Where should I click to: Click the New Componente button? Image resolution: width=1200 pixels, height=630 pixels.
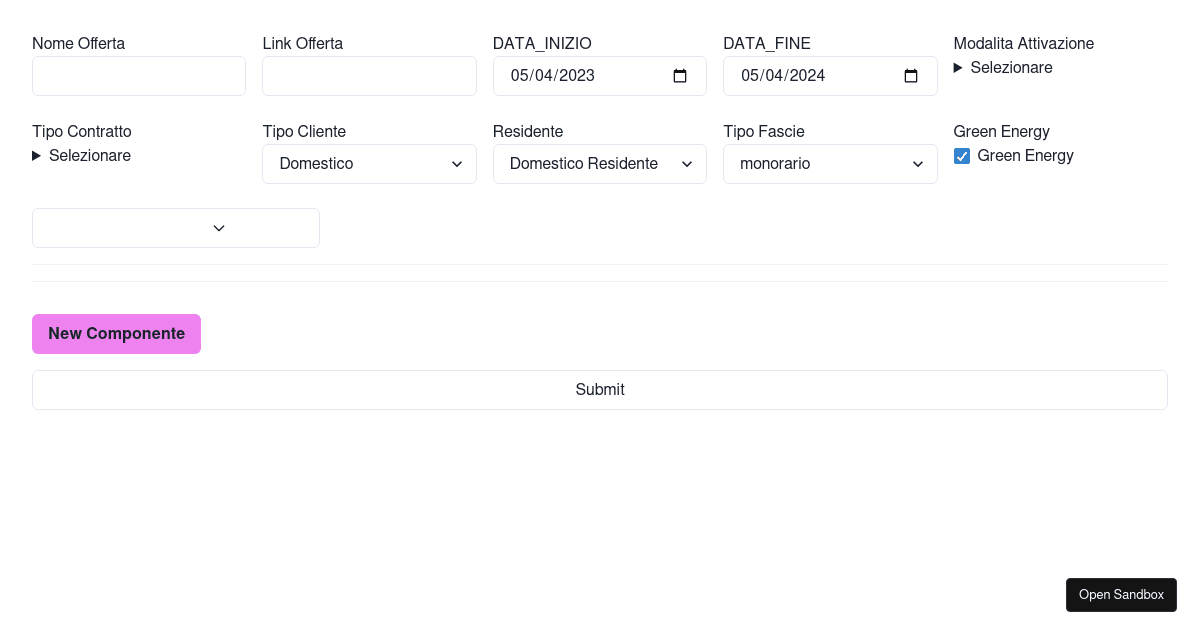[116, 334]
